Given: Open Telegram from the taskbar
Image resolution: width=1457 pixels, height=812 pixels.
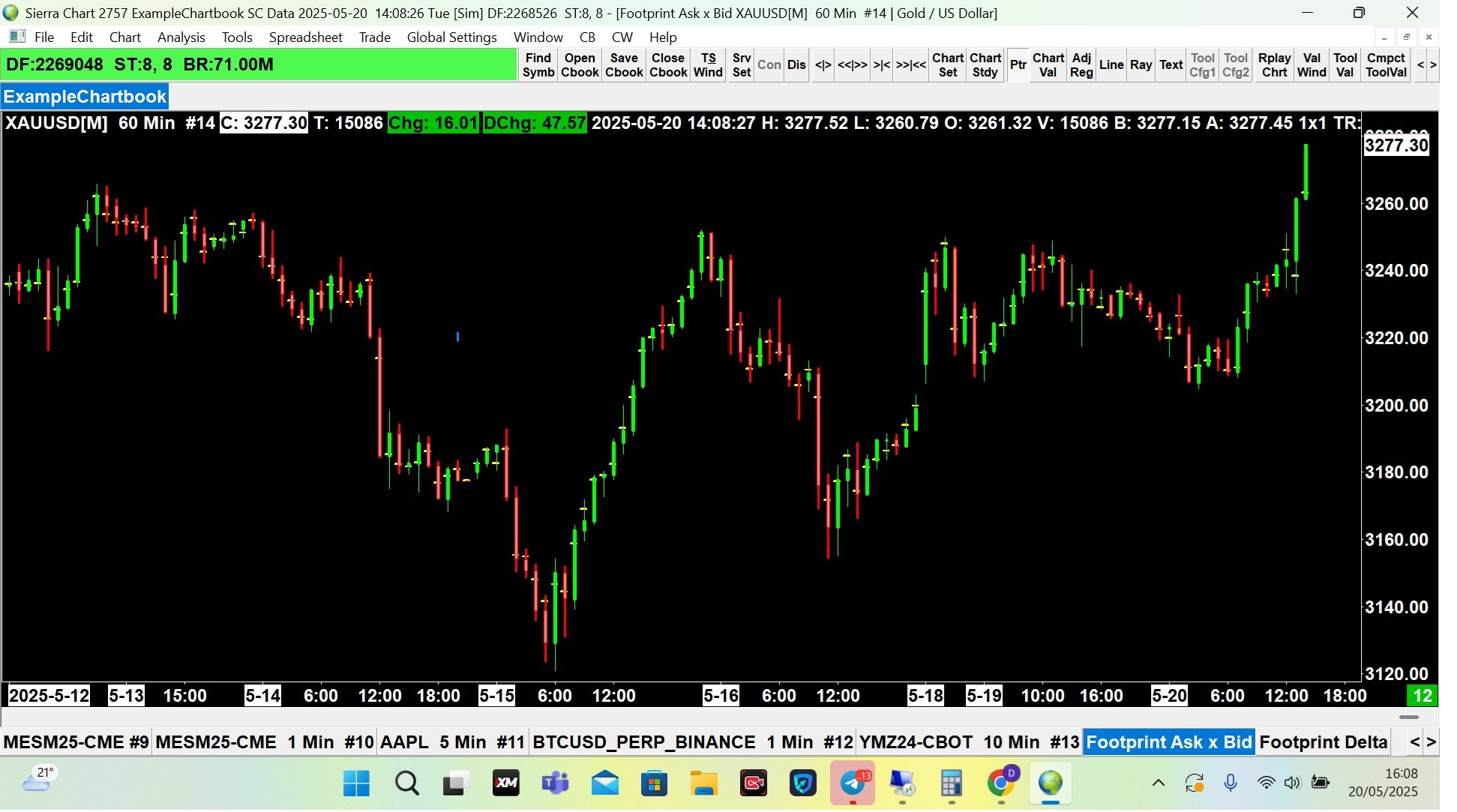Looking at the screenshot, I should coord(853,784).
